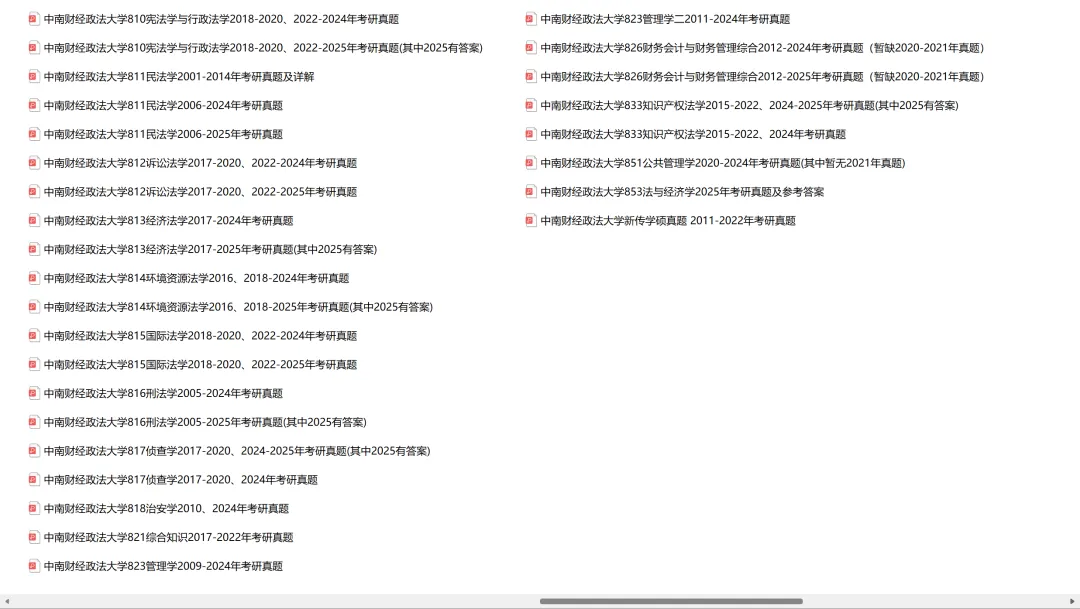This screenshot has width=1080, height=609.
Task: Click PDF icon of 812诉讼法学 2022-2025年 file
Action: [x=33, y=192]
